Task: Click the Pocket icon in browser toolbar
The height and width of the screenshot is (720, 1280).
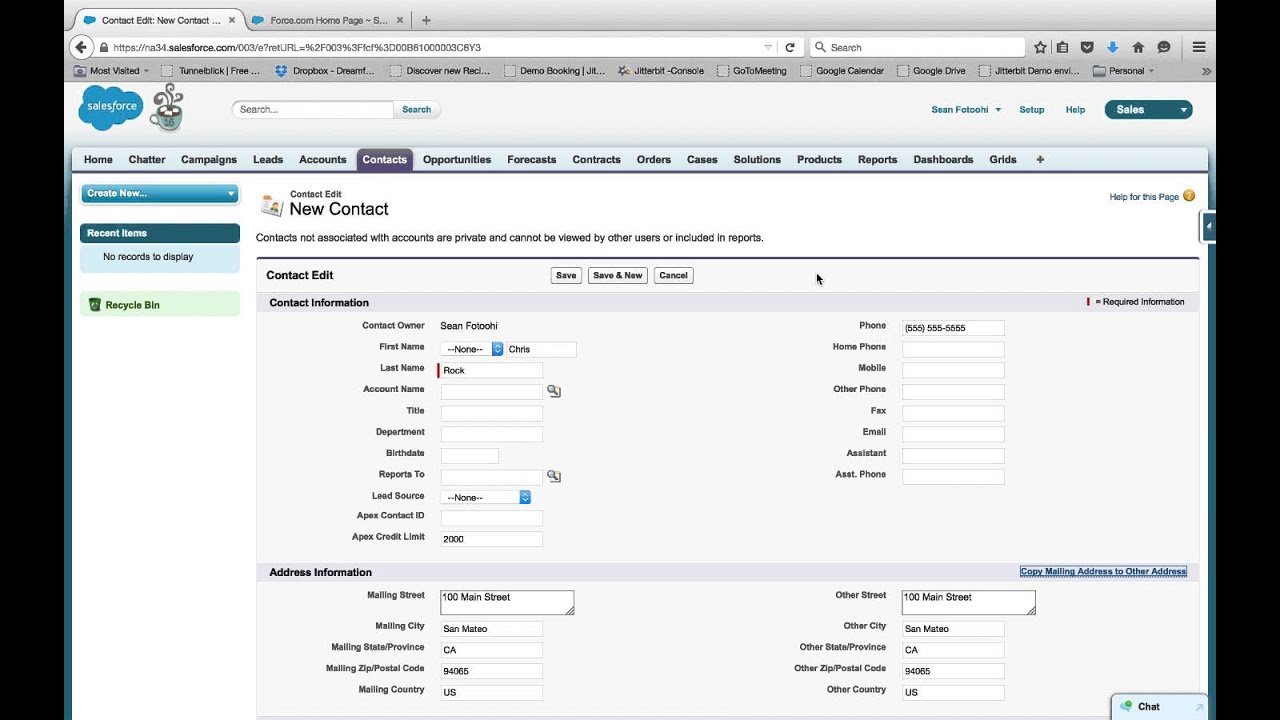Action: click(x=1087, y=47)
